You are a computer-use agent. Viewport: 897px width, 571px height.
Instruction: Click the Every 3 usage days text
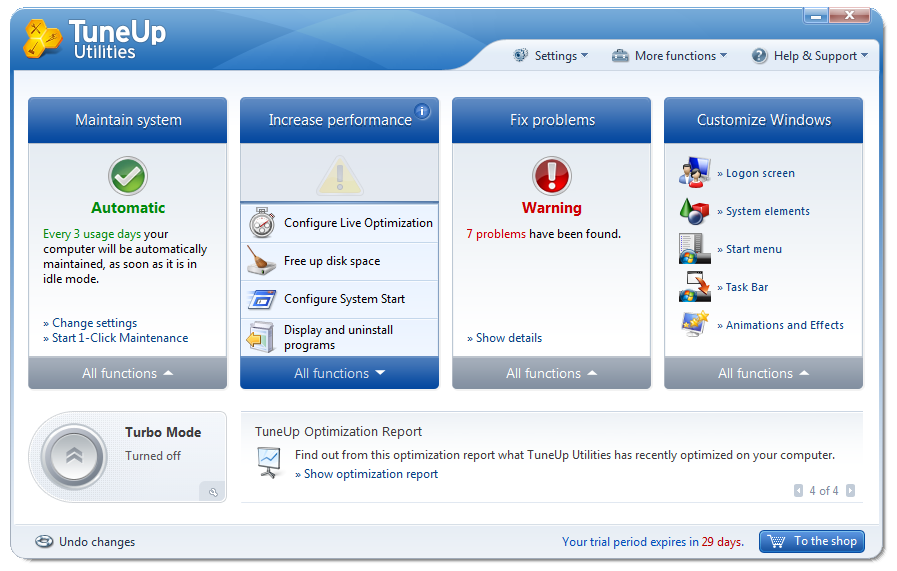click(x=92, y=233)
